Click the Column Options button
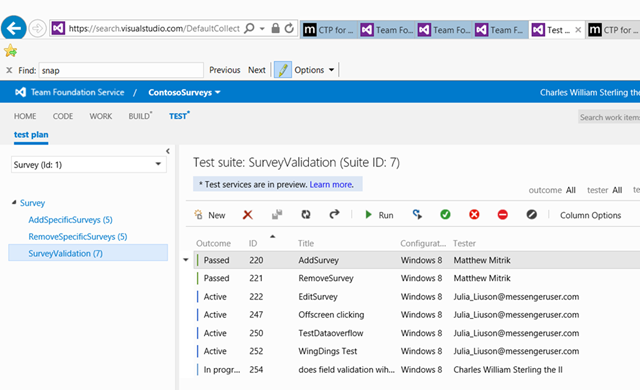 [590, 215]
